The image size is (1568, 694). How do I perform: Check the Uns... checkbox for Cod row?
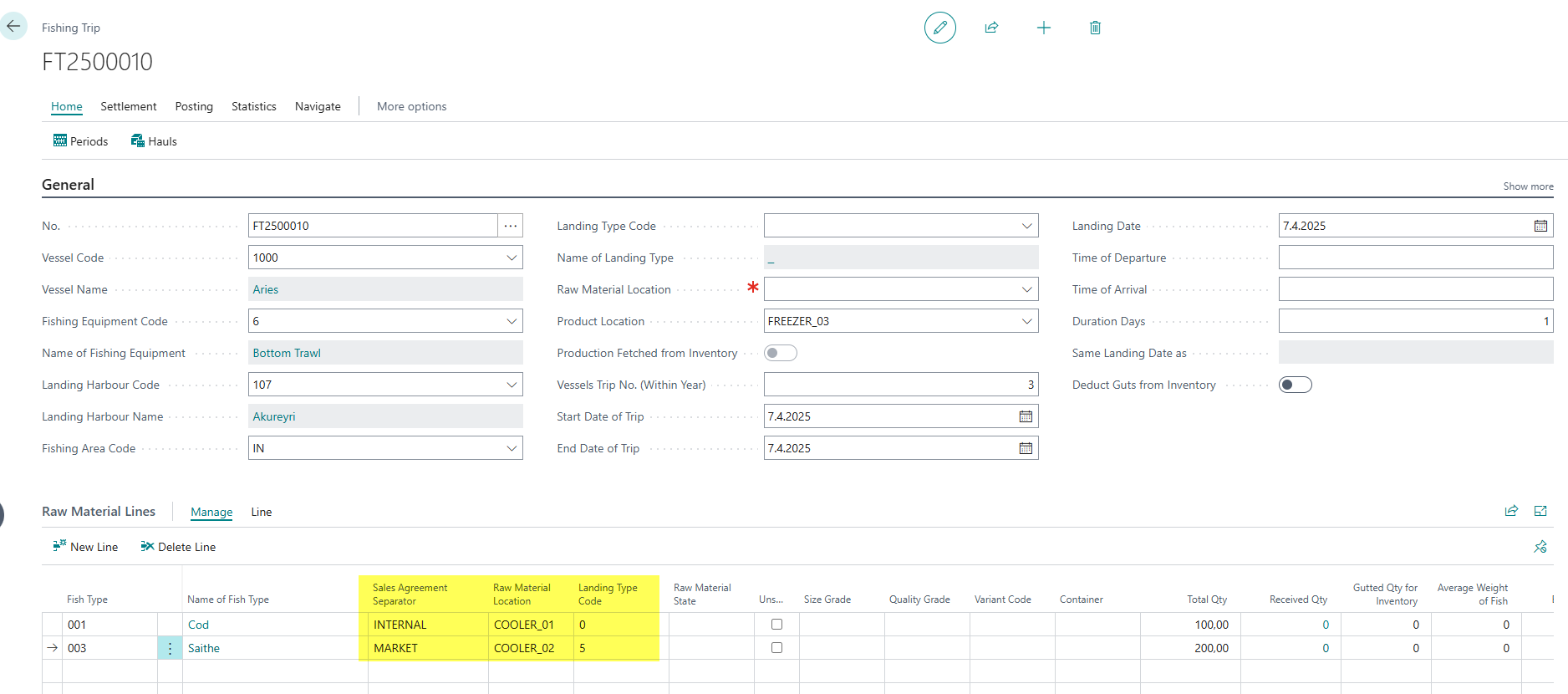(x=776, y=625)
